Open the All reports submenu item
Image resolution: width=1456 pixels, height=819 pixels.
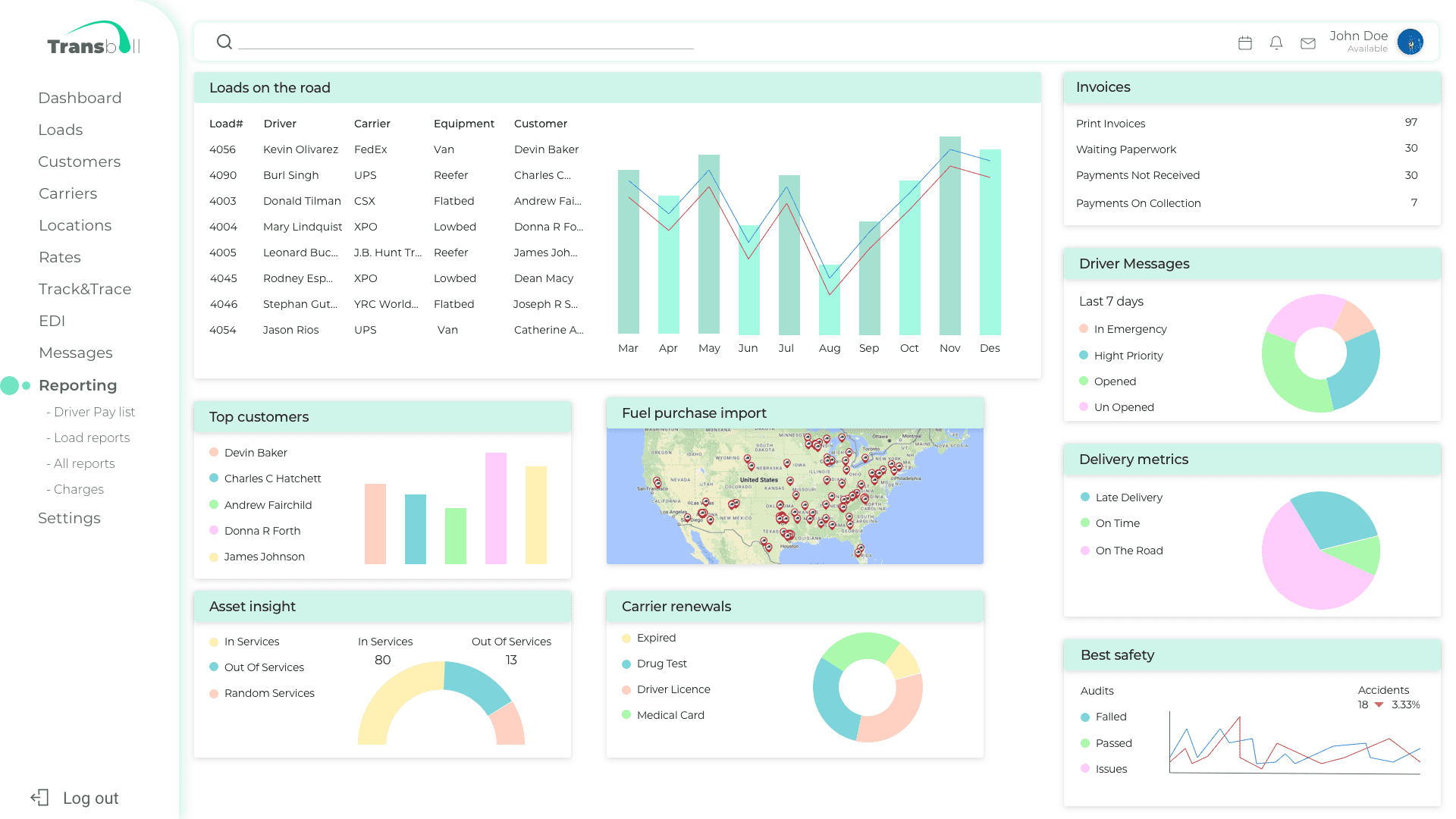coord(80,463)
